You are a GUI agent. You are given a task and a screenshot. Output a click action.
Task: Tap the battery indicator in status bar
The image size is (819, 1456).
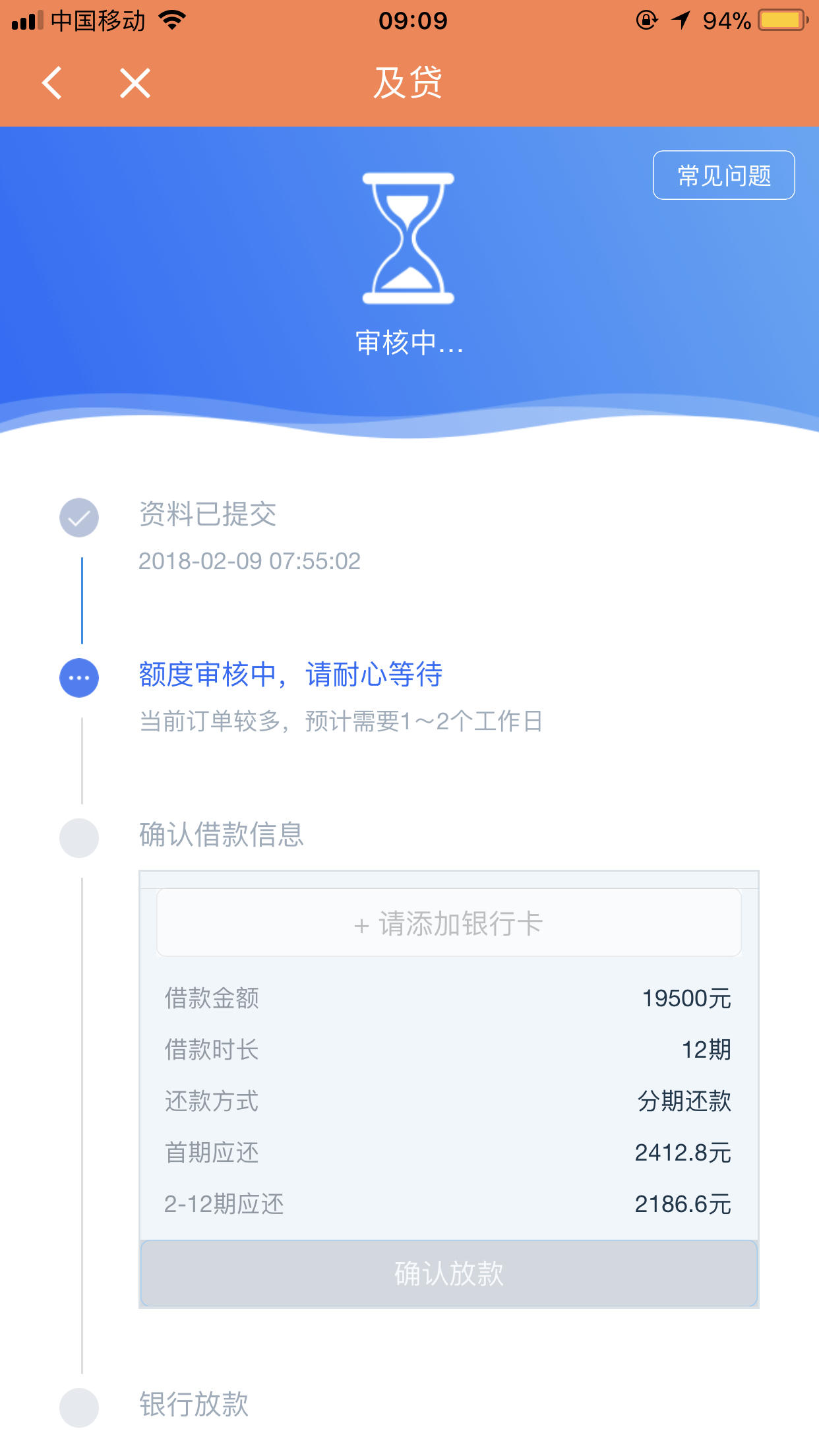(783, 20)
